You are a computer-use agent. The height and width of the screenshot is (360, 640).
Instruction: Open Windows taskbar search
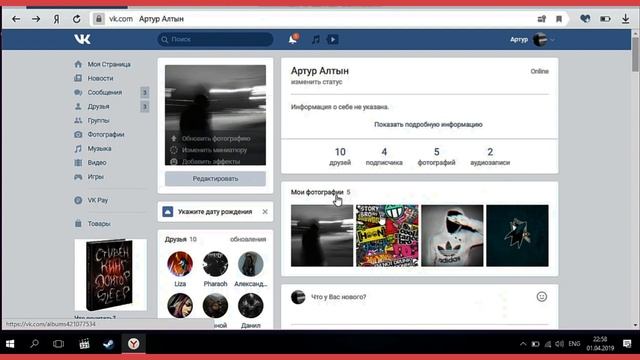click(x=34, y=344)
